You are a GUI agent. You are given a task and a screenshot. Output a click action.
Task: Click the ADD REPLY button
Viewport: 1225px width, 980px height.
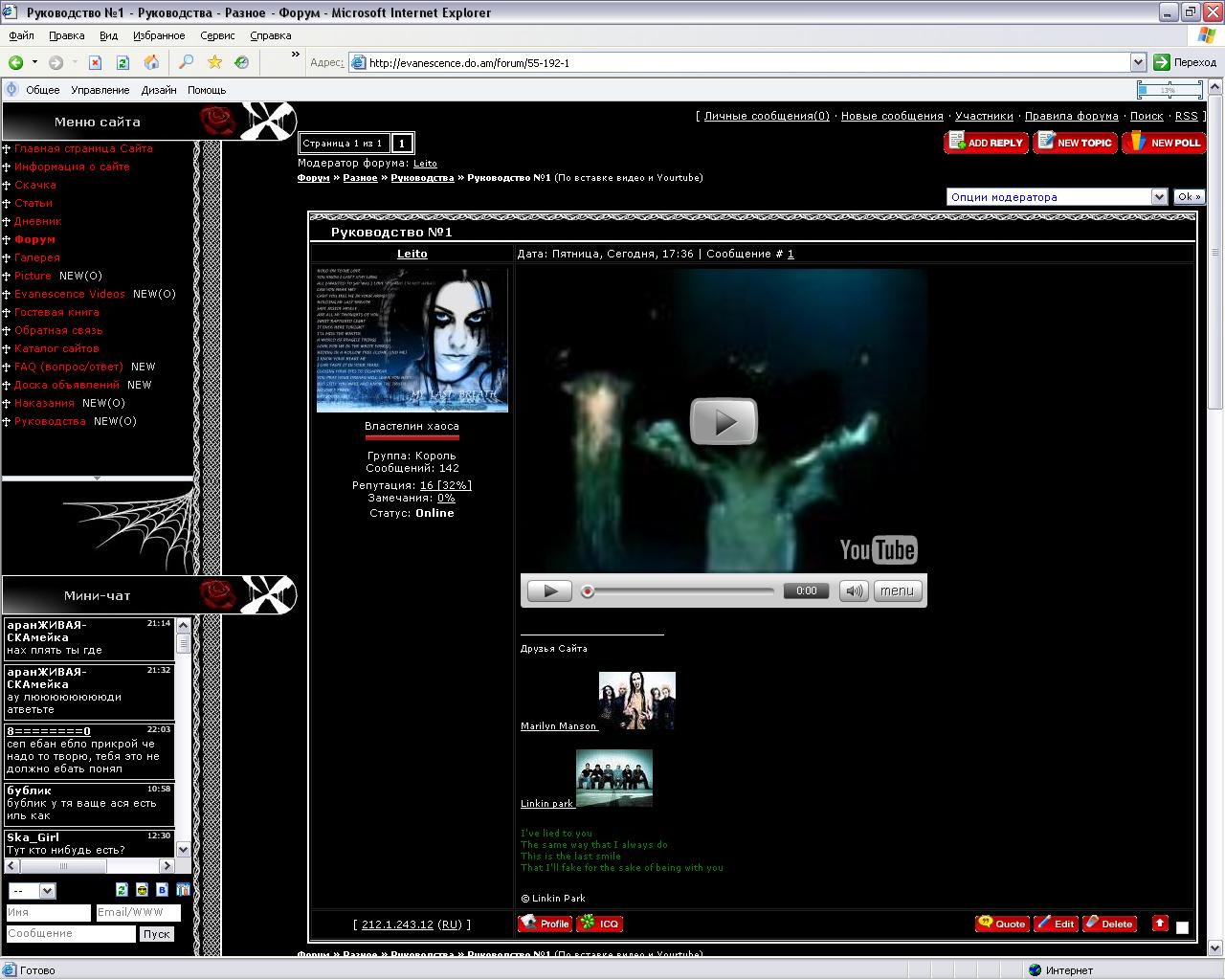[x=986, y=143]
